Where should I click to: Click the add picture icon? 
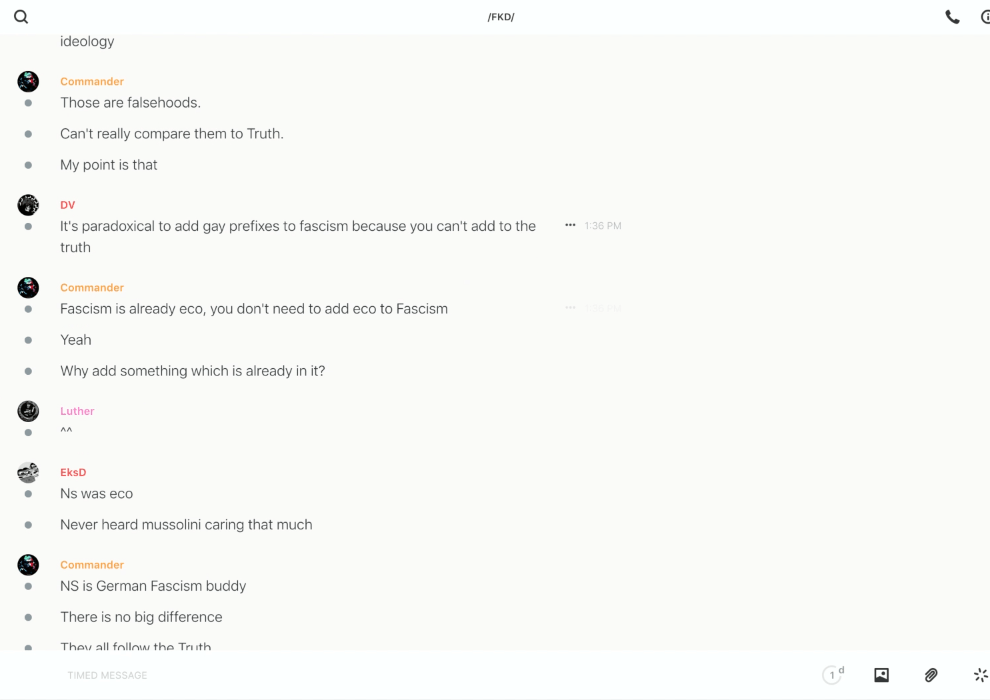tap(881, 675)
